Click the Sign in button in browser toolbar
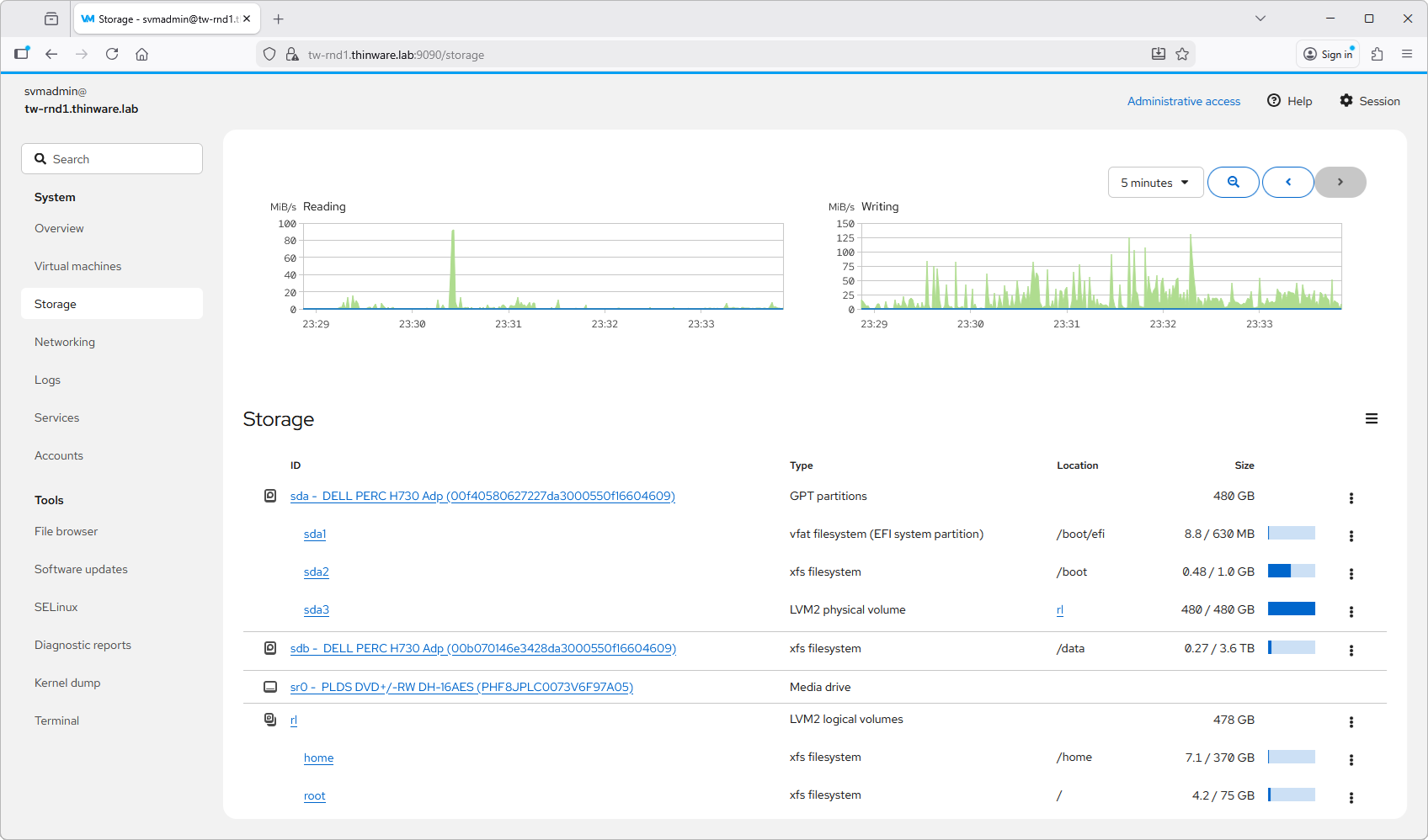 tap(1328, 54)
